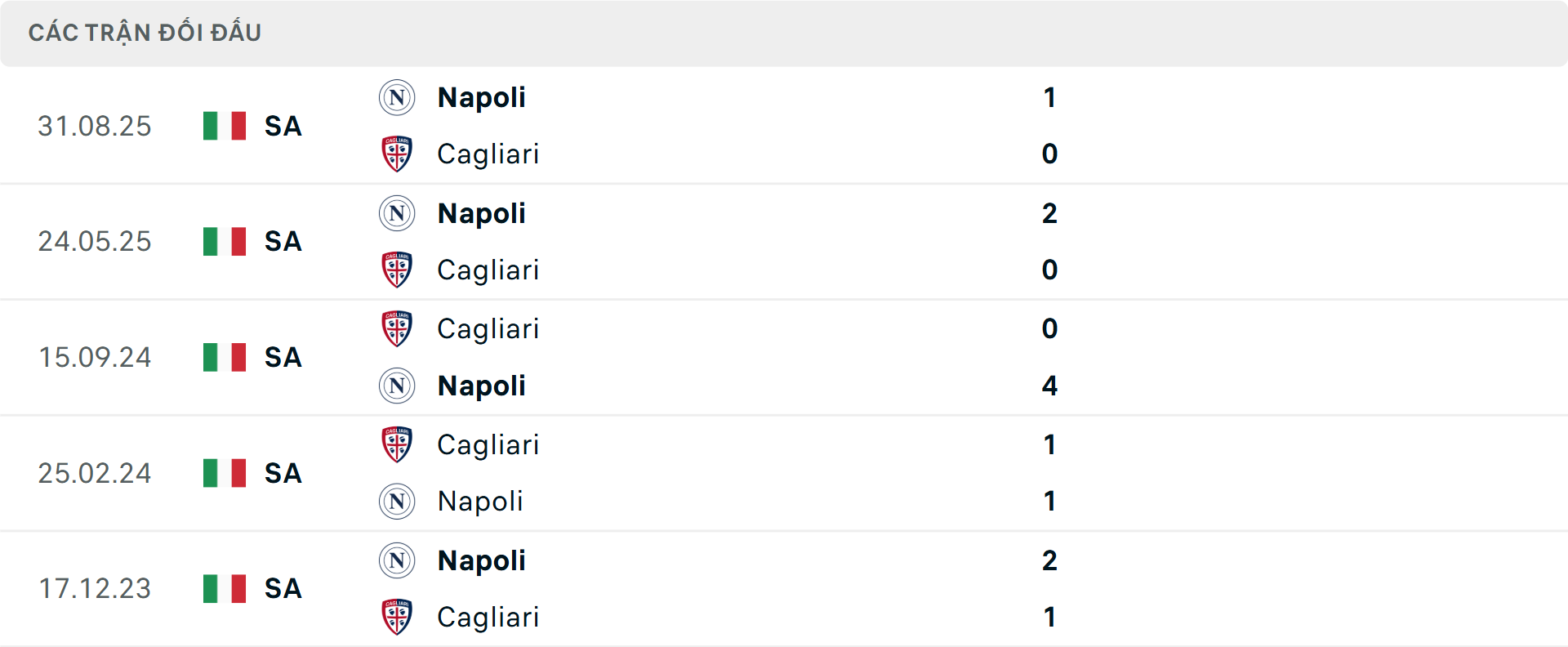Open the Cagliari team page from the 24.05.25 match

pos(488,270)
